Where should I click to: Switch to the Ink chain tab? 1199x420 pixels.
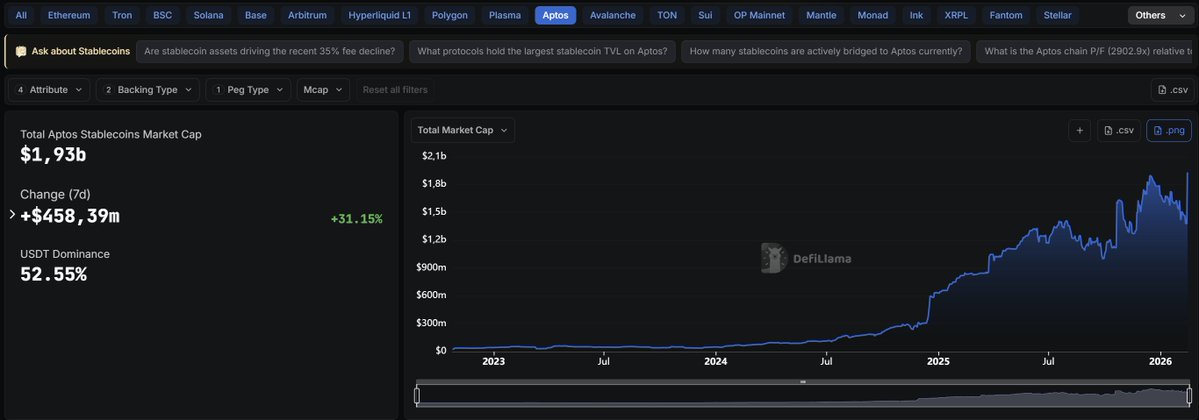917,15
